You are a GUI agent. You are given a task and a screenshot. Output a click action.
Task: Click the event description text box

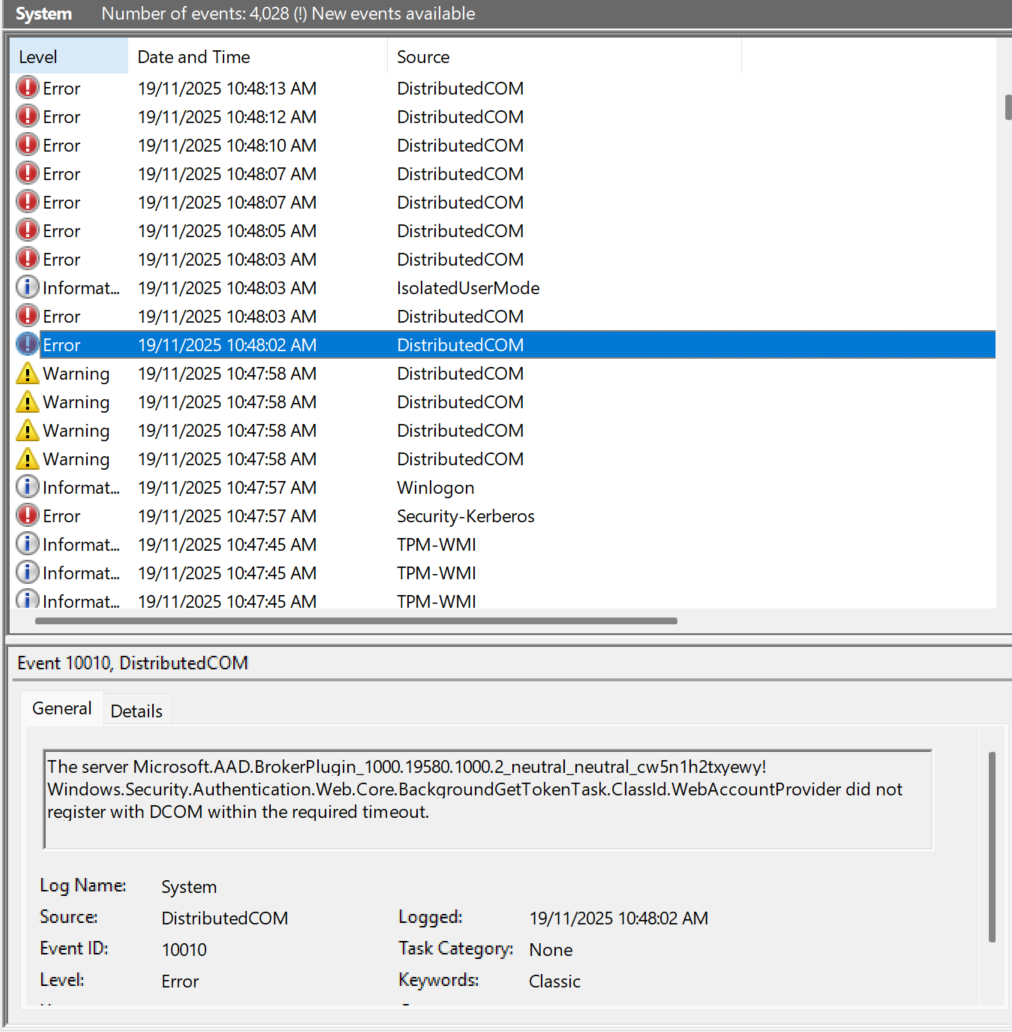[488, 799]
